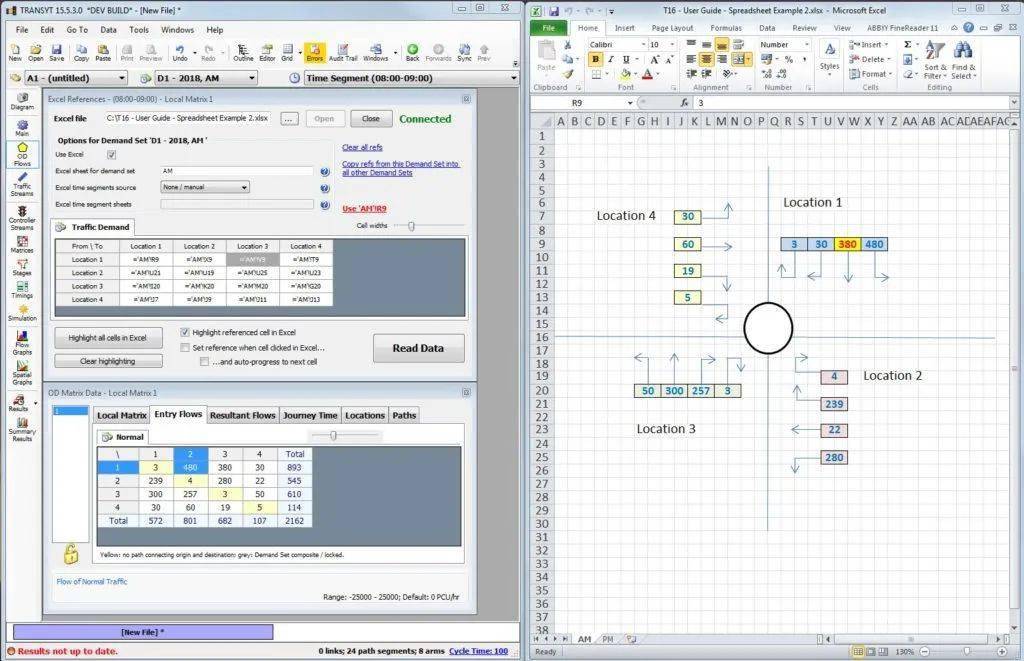1024x661 pixels.
Task: Open the Excel font name Calibri dropdown
Action: coord(639,45)
